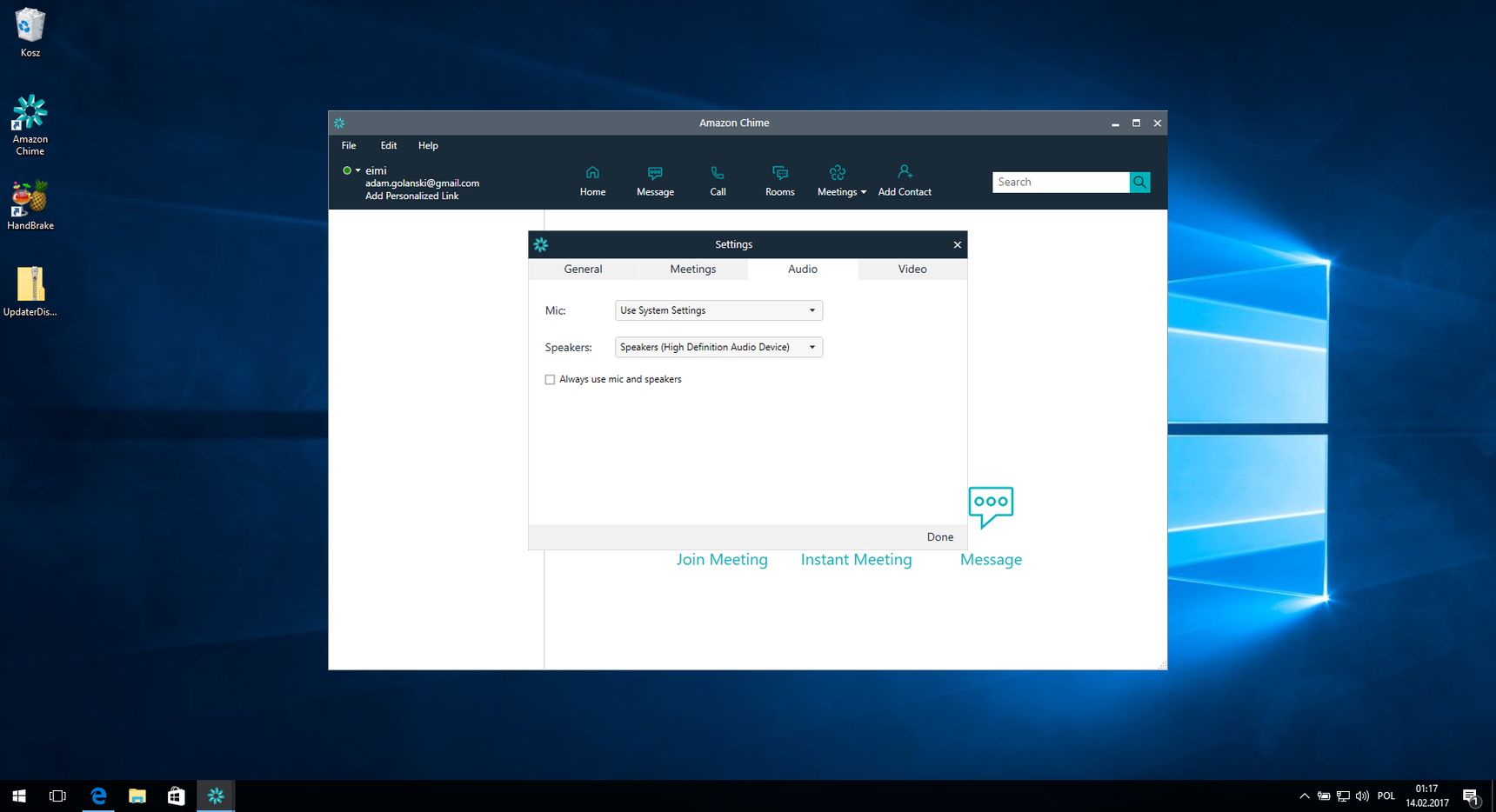
Task: Close the Settings dialog
Action: [x=958, y=244]
